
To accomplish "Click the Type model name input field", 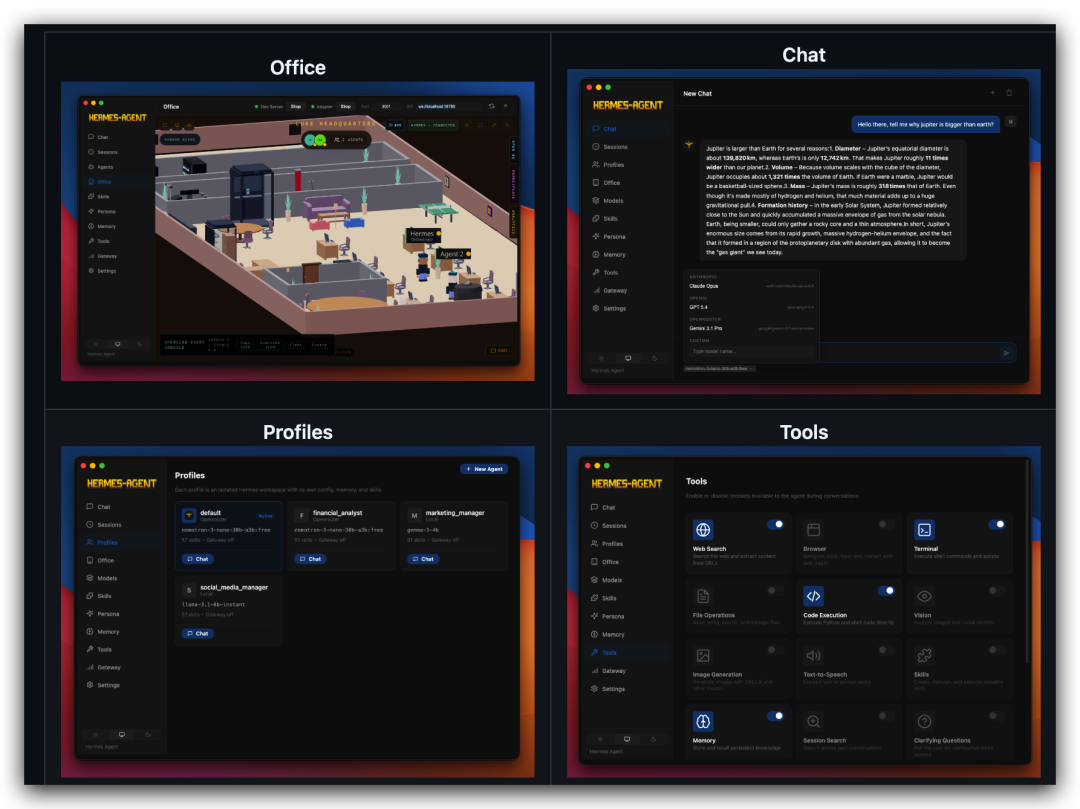I will point(750,351).
